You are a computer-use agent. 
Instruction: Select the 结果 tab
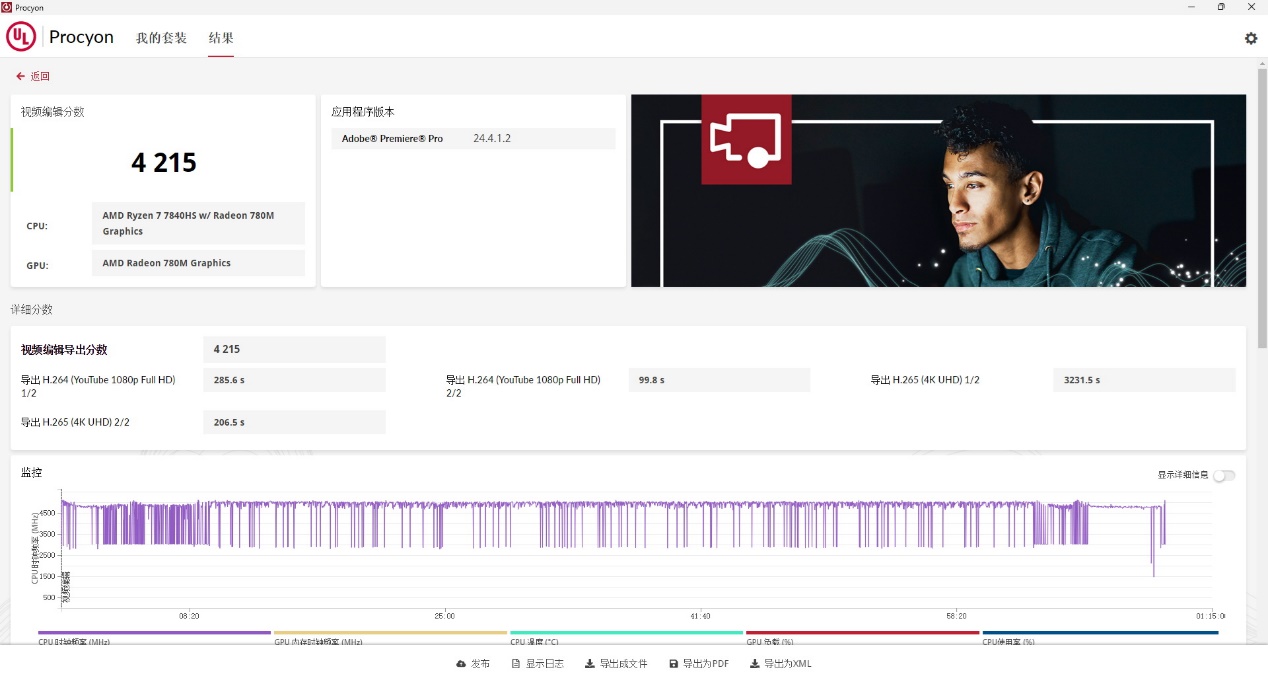221,38
